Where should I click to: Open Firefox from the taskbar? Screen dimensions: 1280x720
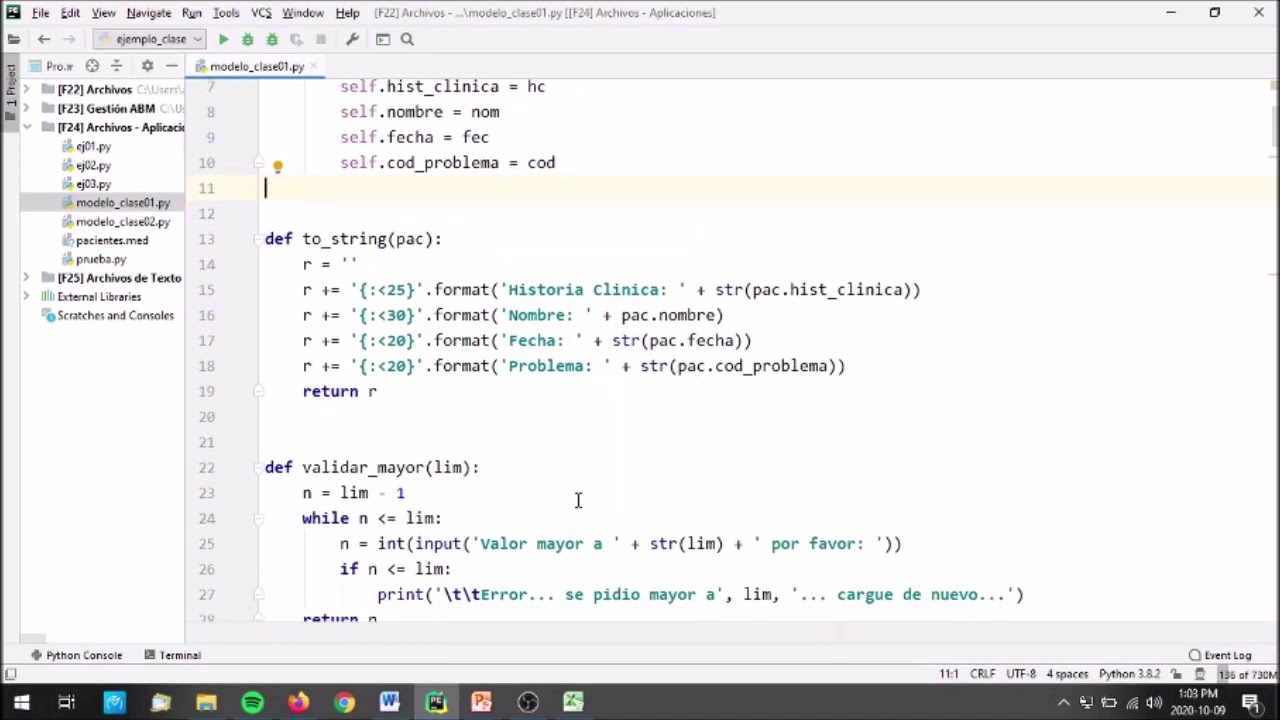(298, 702)
